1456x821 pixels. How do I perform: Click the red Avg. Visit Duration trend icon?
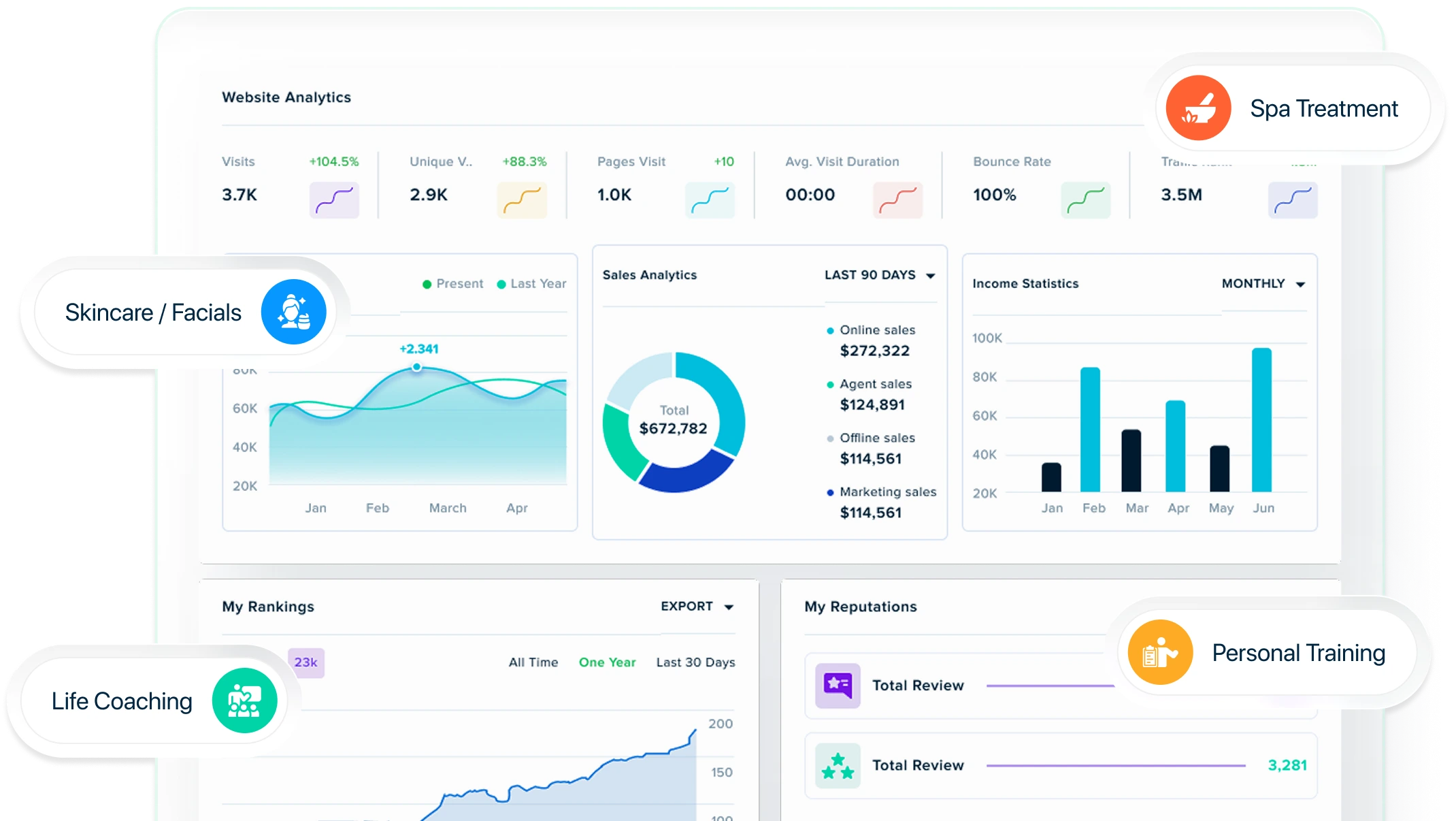(x=897, y=199)
